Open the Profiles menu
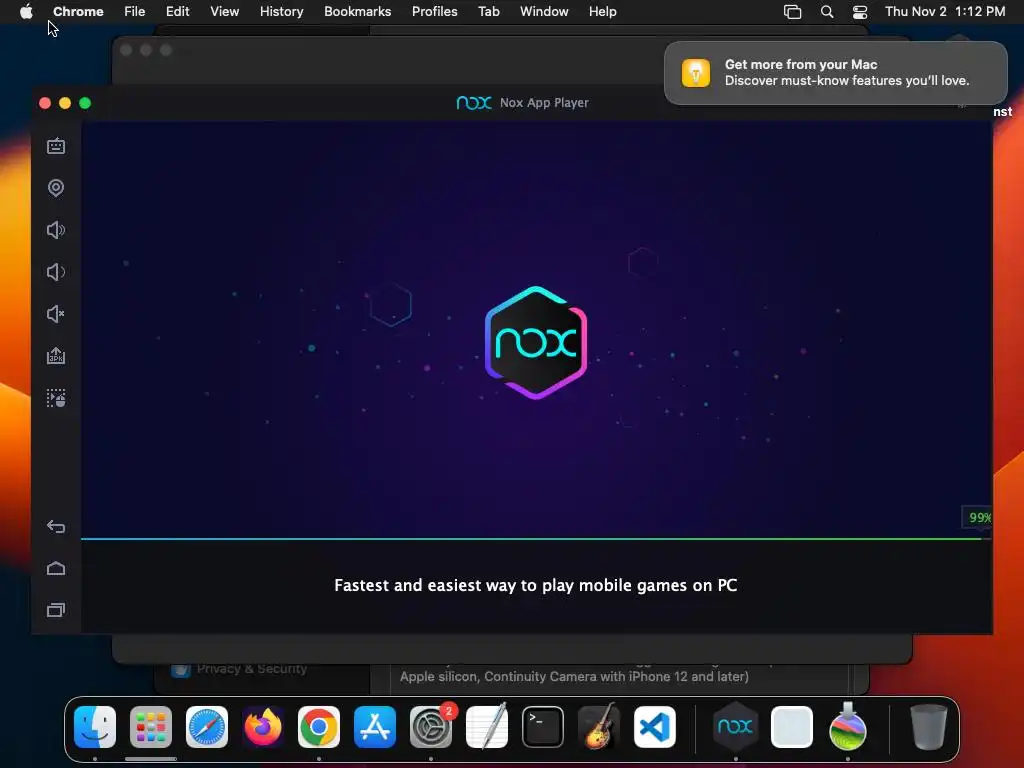 click(x=434, y=11)
